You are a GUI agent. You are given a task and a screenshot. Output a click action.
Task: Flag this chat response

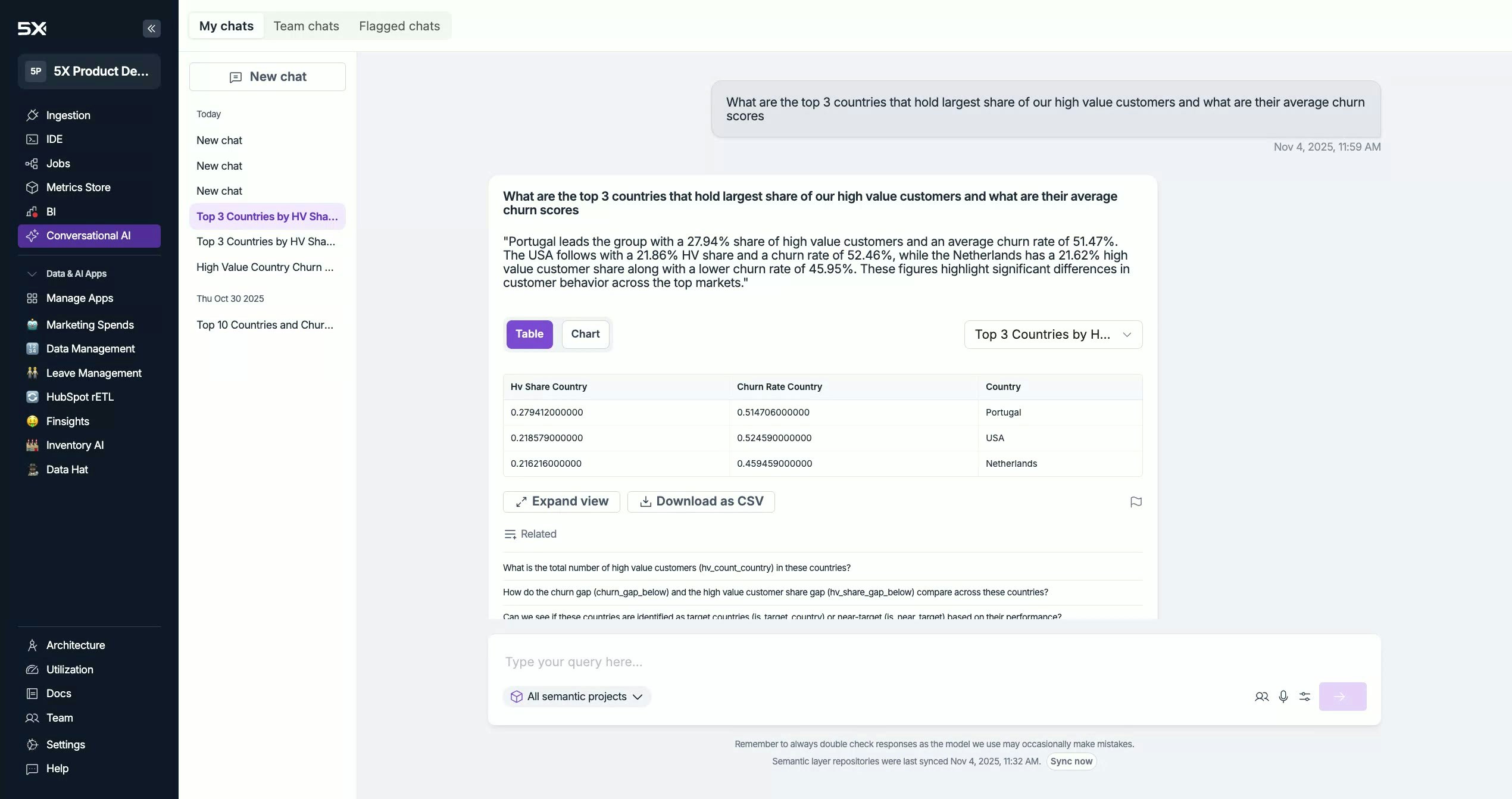[x=1135, y=502]
